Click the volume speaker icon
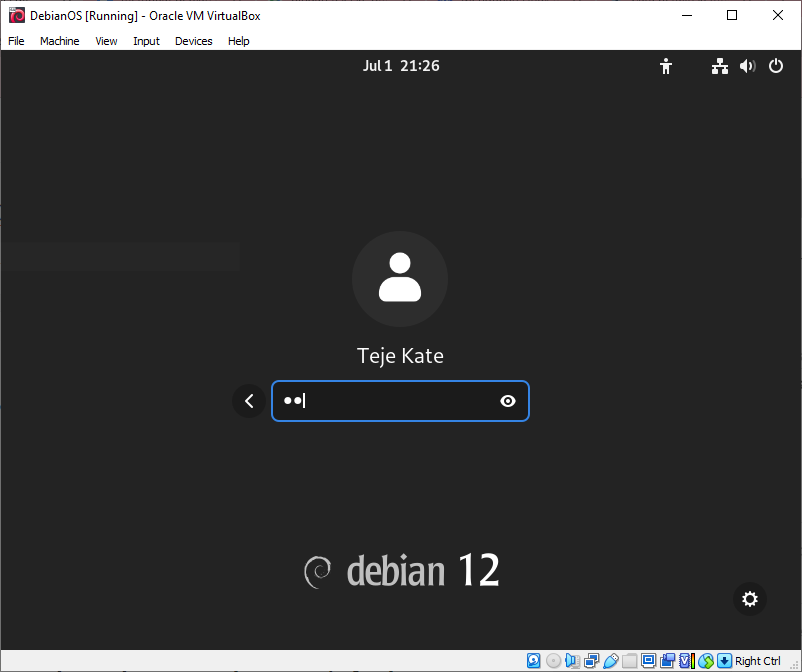Screen dimensions: 802x672 747,66
